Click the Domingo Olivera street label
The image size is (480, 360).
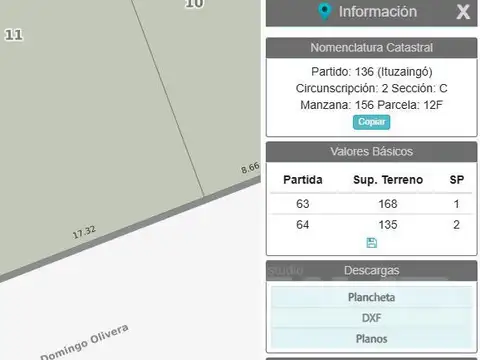click(x=84, y=342)
